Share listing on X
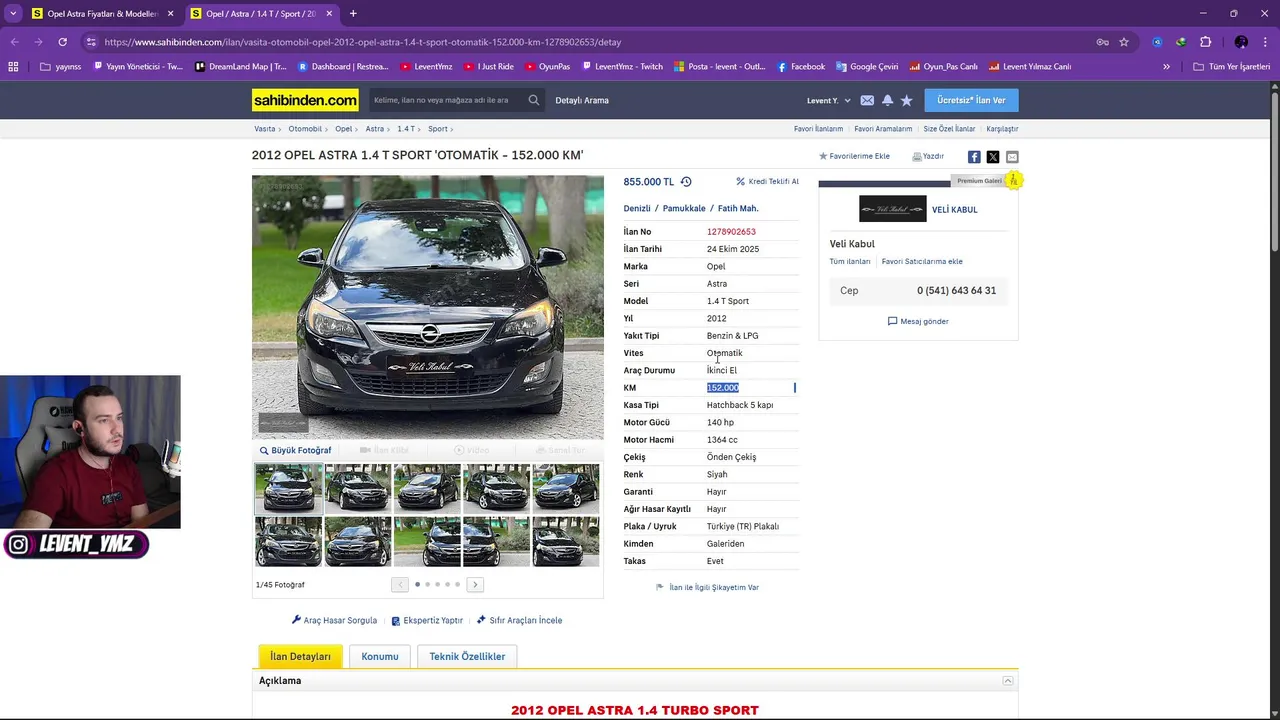The image size is (1280, 720). pyautogui.click(x=993, y=157)
